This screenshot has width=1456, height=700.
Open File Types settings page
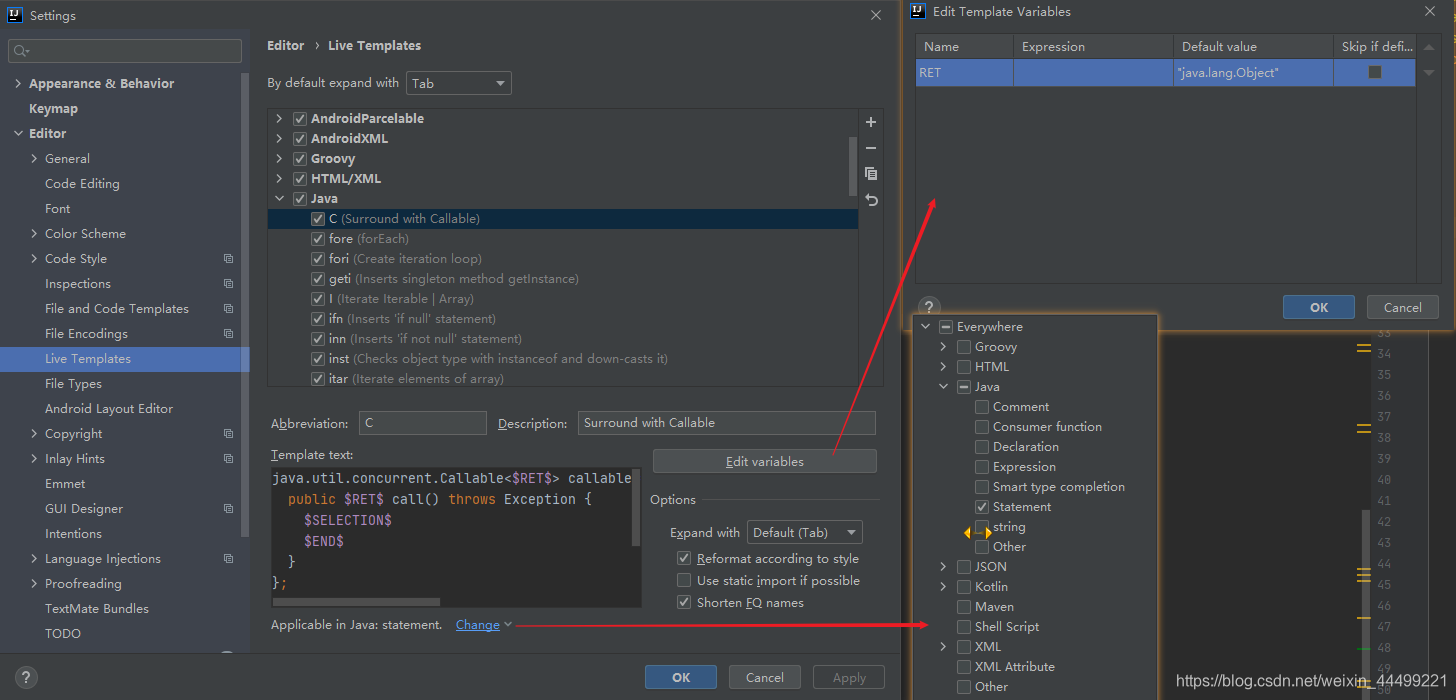(73, 384)
